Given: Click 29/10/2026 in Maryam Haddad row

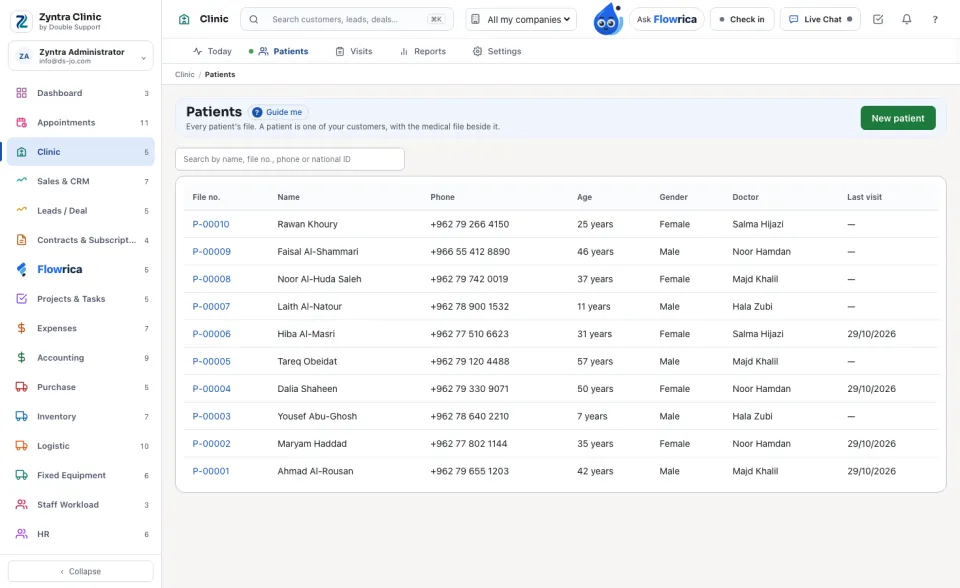Looking at the screenshot, I should [871, 444].
